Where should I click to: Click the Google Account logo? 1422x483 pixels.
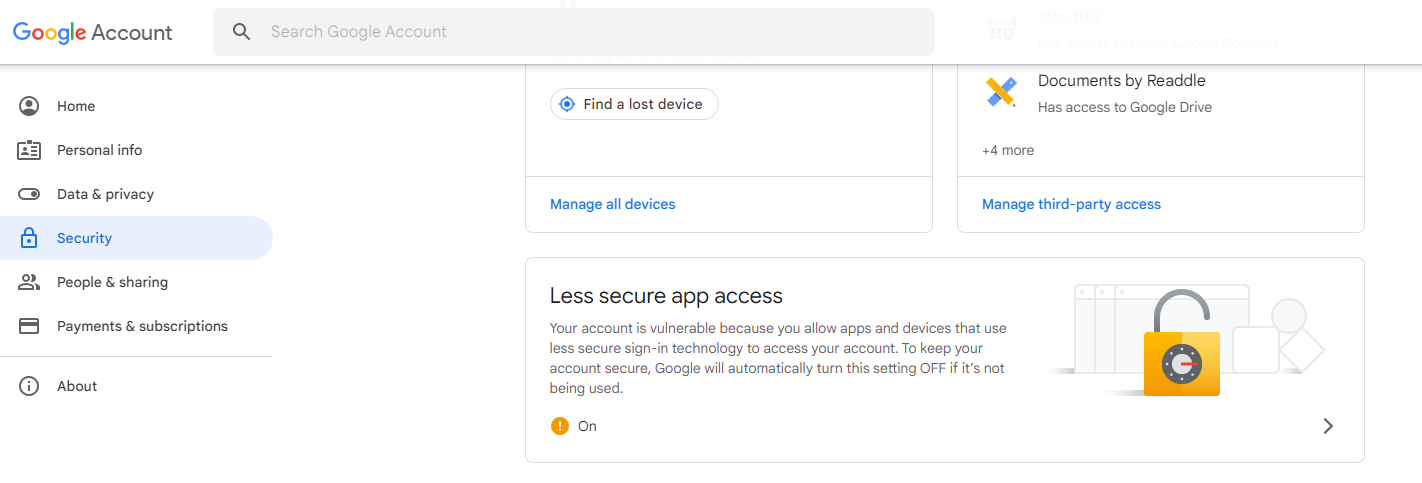point(93,32)
